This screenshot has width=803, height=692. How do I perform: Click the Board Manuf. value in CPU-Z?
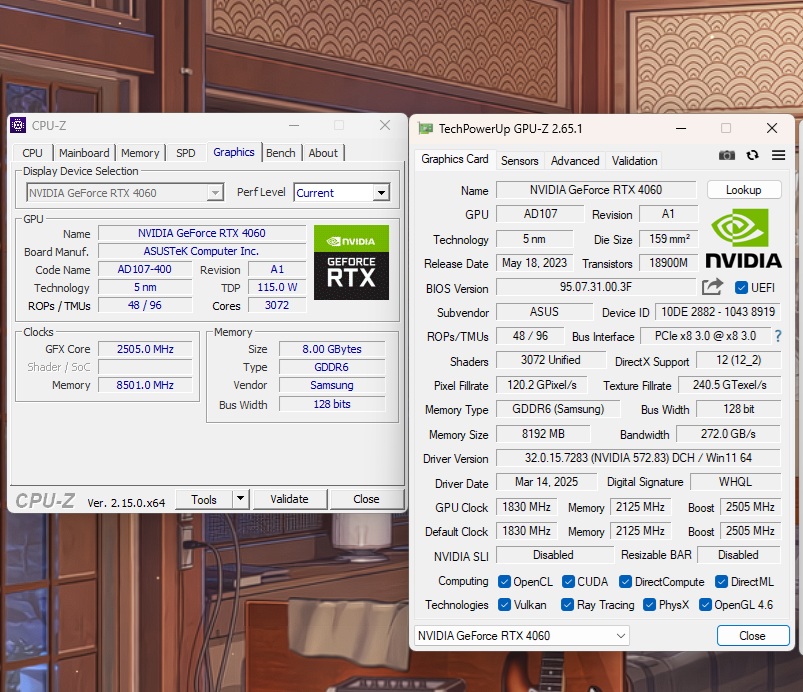(x=202, y=251)
